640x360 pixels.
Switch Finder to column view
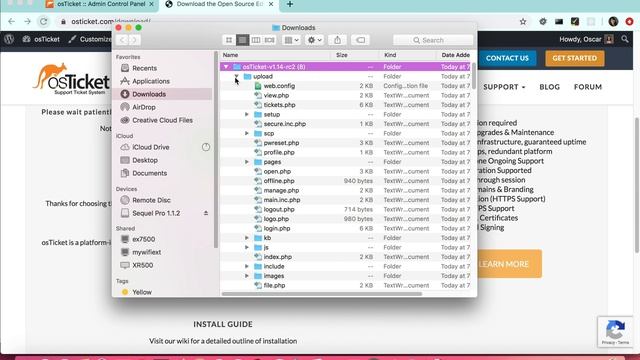pyautogui.click(x=256, y=40)
